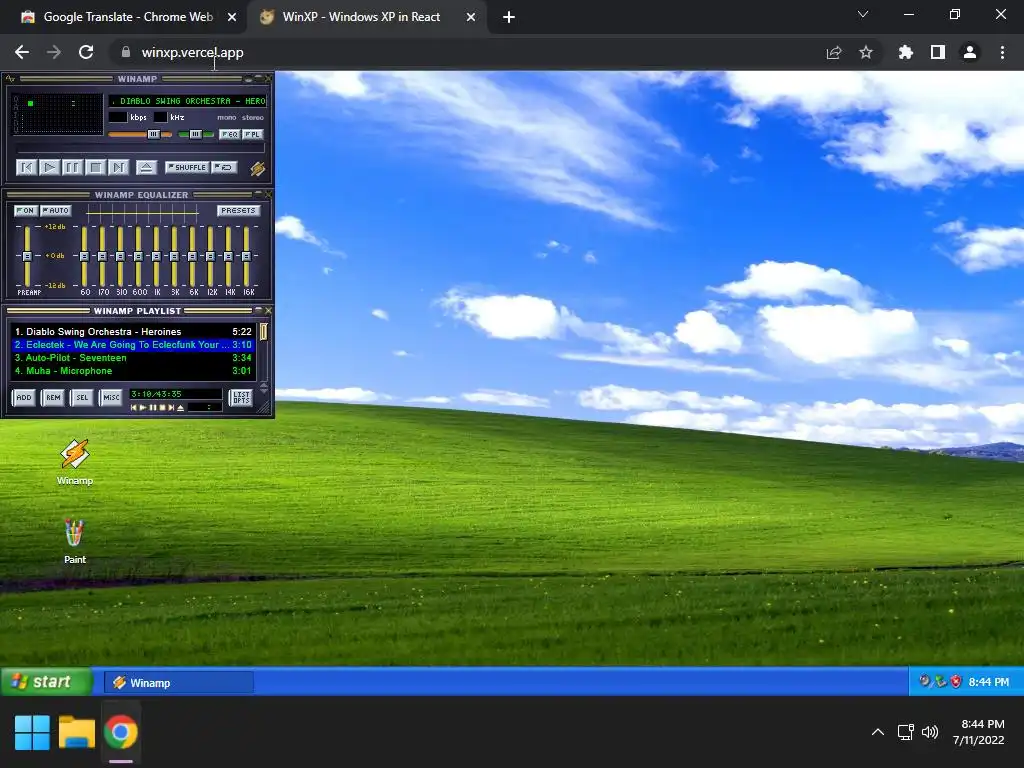Open the XP Start menu

(x=46, y=682)
